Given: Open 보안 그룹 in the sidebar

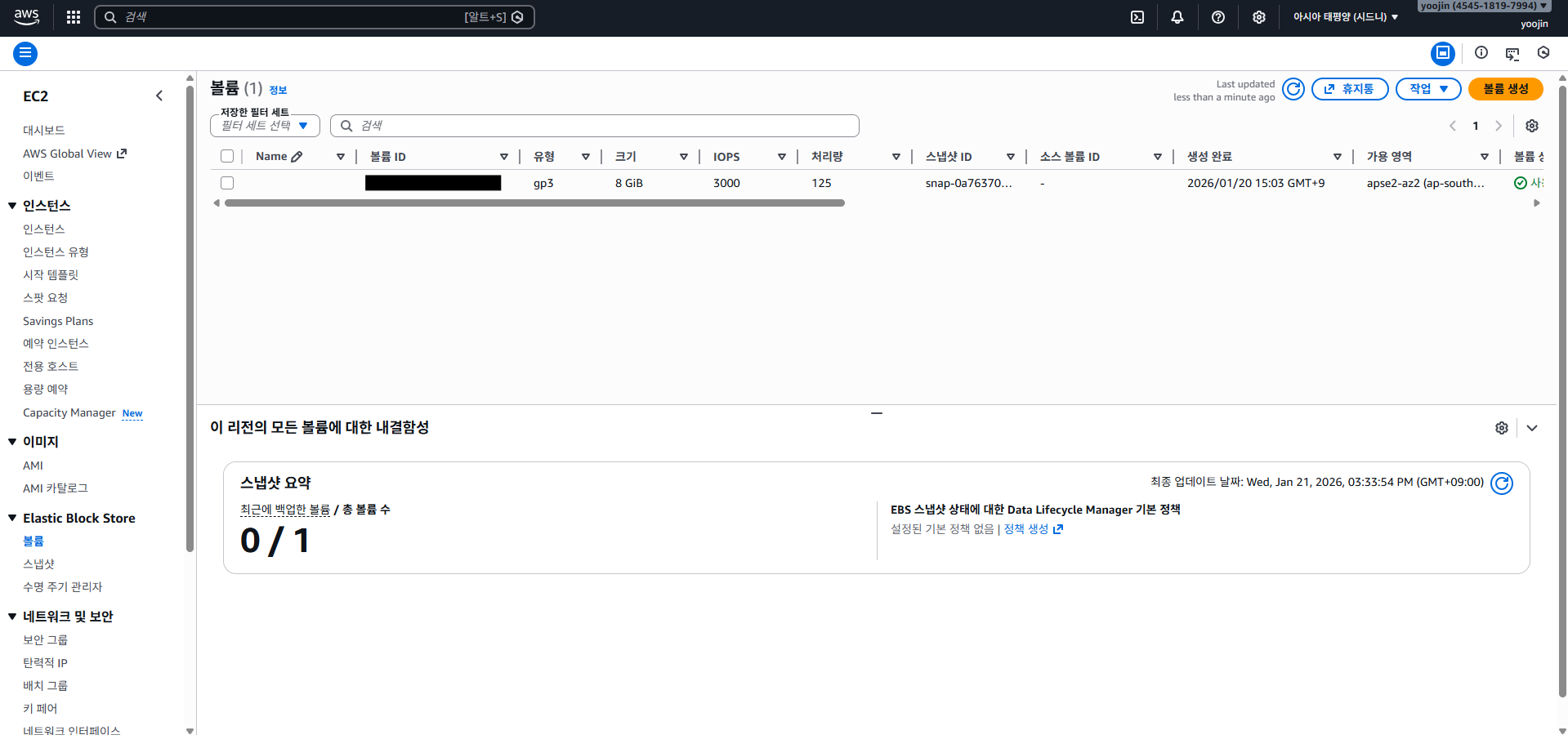Looking at the screenshot, I should [x=45, y=639].
